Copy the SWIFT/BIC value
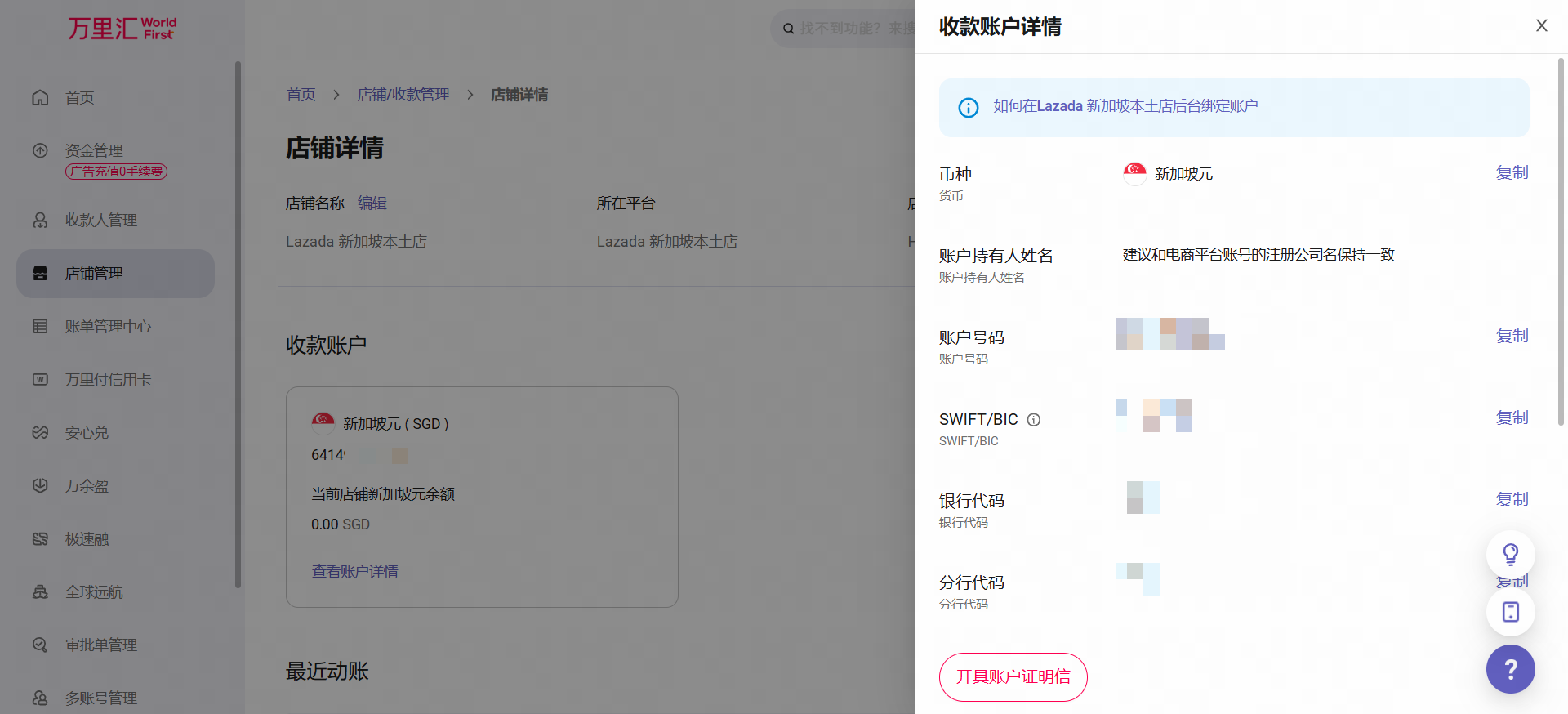Image resolution: width=1568 pixels, height=714 pixels. (x=1512, y=417)
